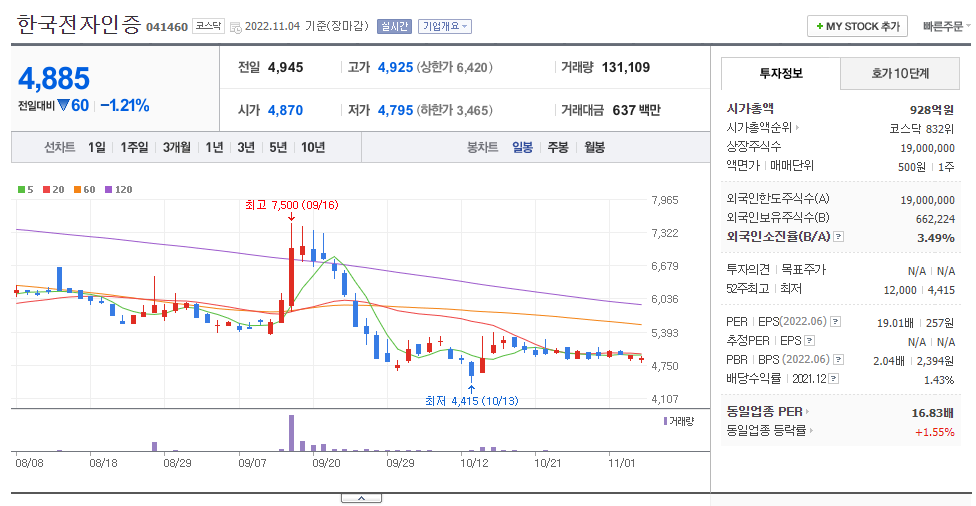Image resolution: width=976 pixels, height=506 pixels.
Task: Open the 빠른주문 dropdown
Action: coord(946,26)
